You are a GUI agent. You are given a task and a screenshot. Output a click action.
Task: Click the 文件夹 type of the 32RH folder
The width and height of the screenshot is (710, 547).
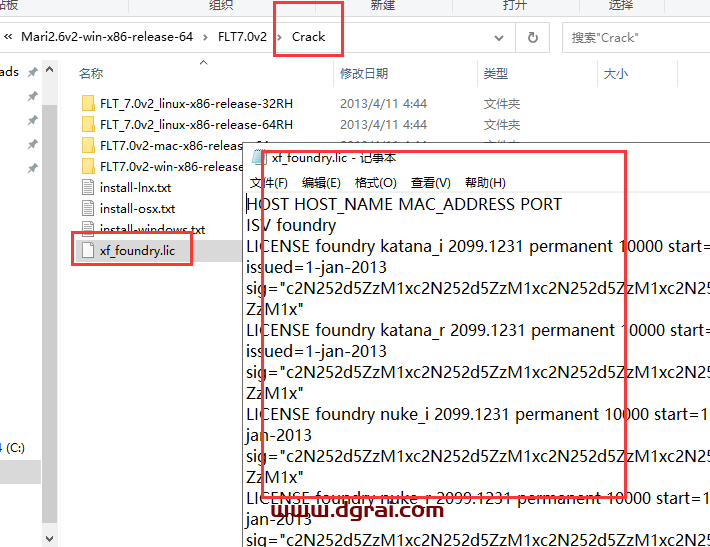(502, 104)
